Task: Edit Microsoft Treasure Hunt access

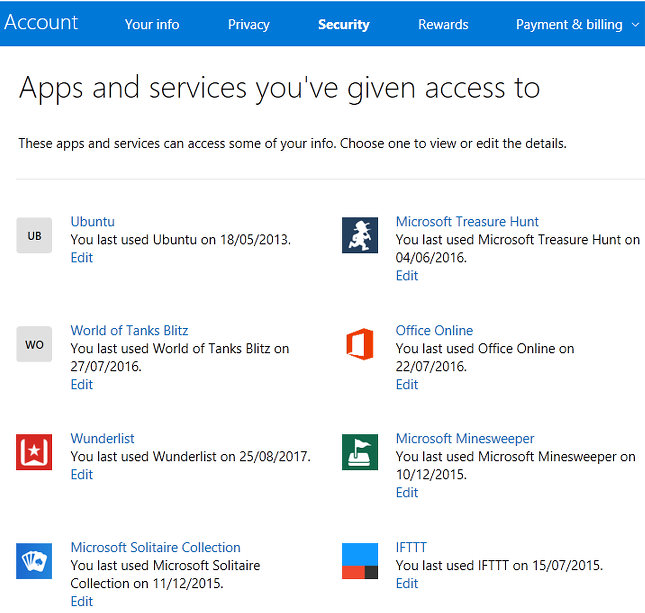Action: (x=407, y=275)
